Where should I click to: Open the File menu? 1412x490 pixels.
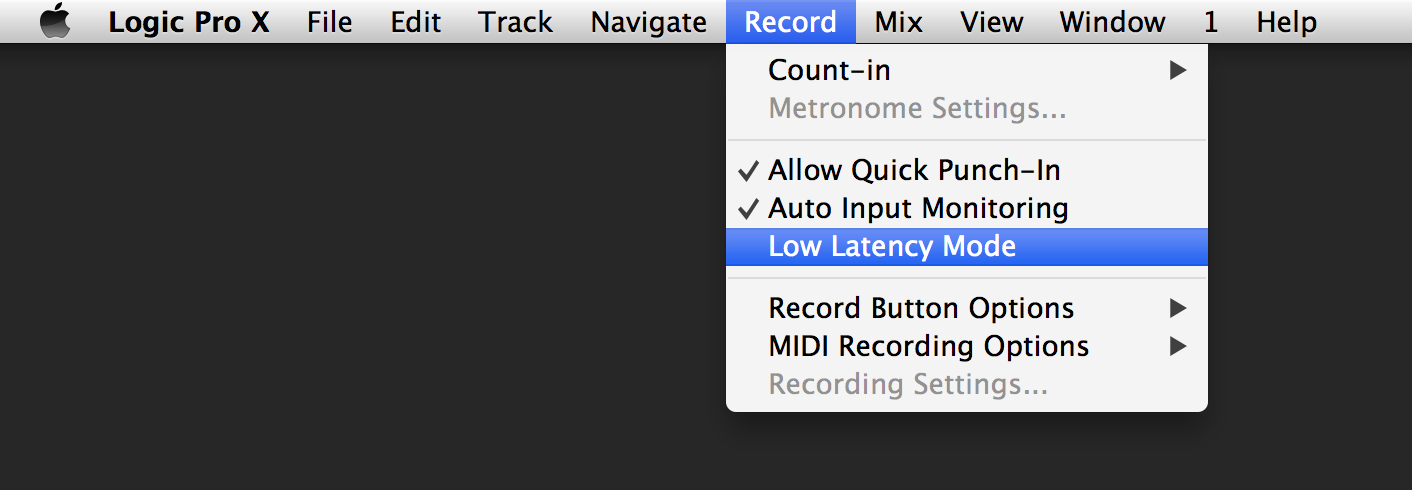(x=330, y=22)
